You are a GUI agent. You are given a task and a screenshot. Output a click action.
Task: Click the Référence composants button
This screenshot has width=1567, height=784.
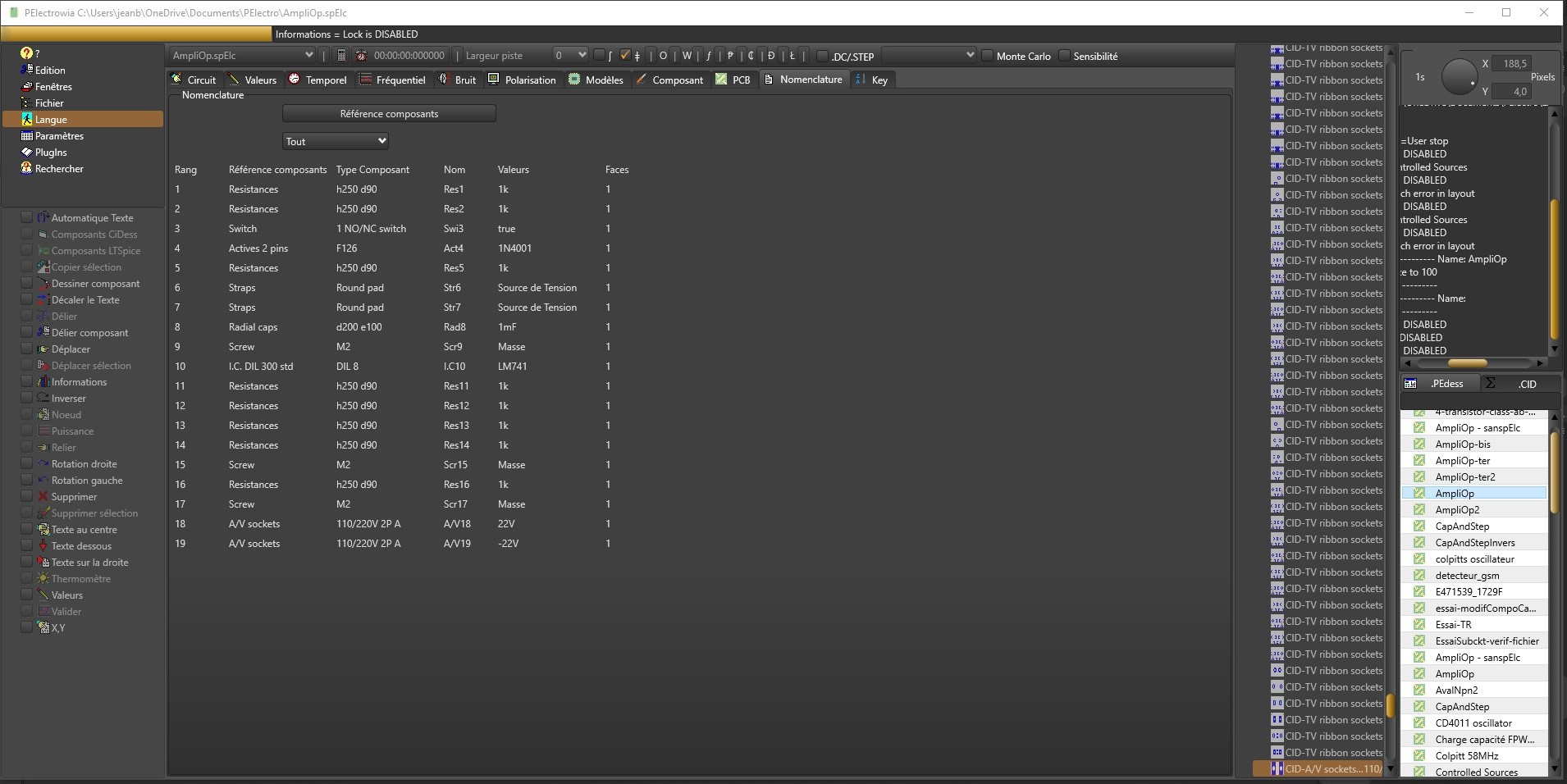tap(389, 114)
